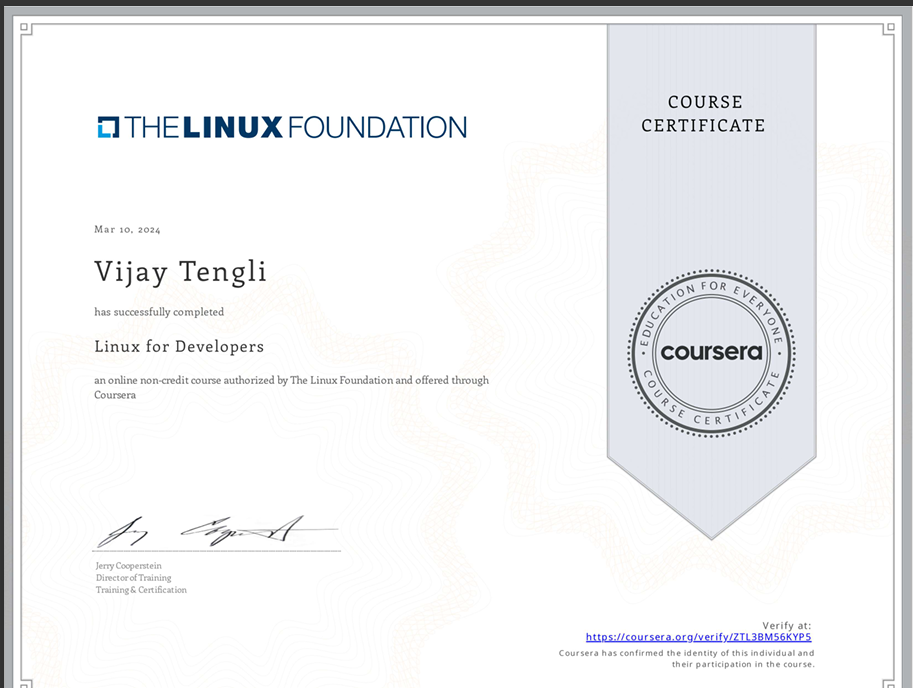The height and width of the screenshot is (688, 913).
Task: Click the top-left corner ornament of certificate
Action: pyautogui.click(x=27, y=28)
